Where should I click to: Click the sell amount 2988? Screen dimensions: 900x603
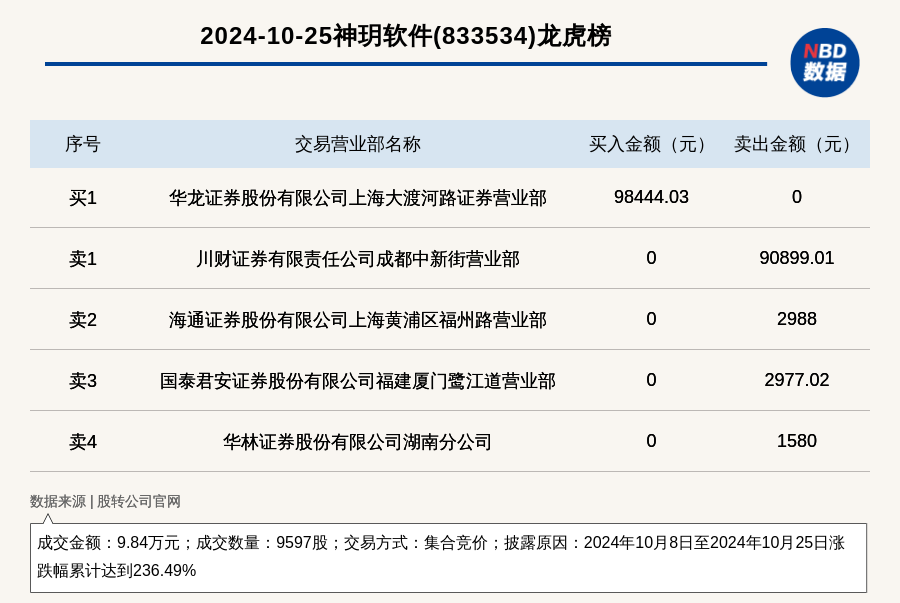point(796,318)
